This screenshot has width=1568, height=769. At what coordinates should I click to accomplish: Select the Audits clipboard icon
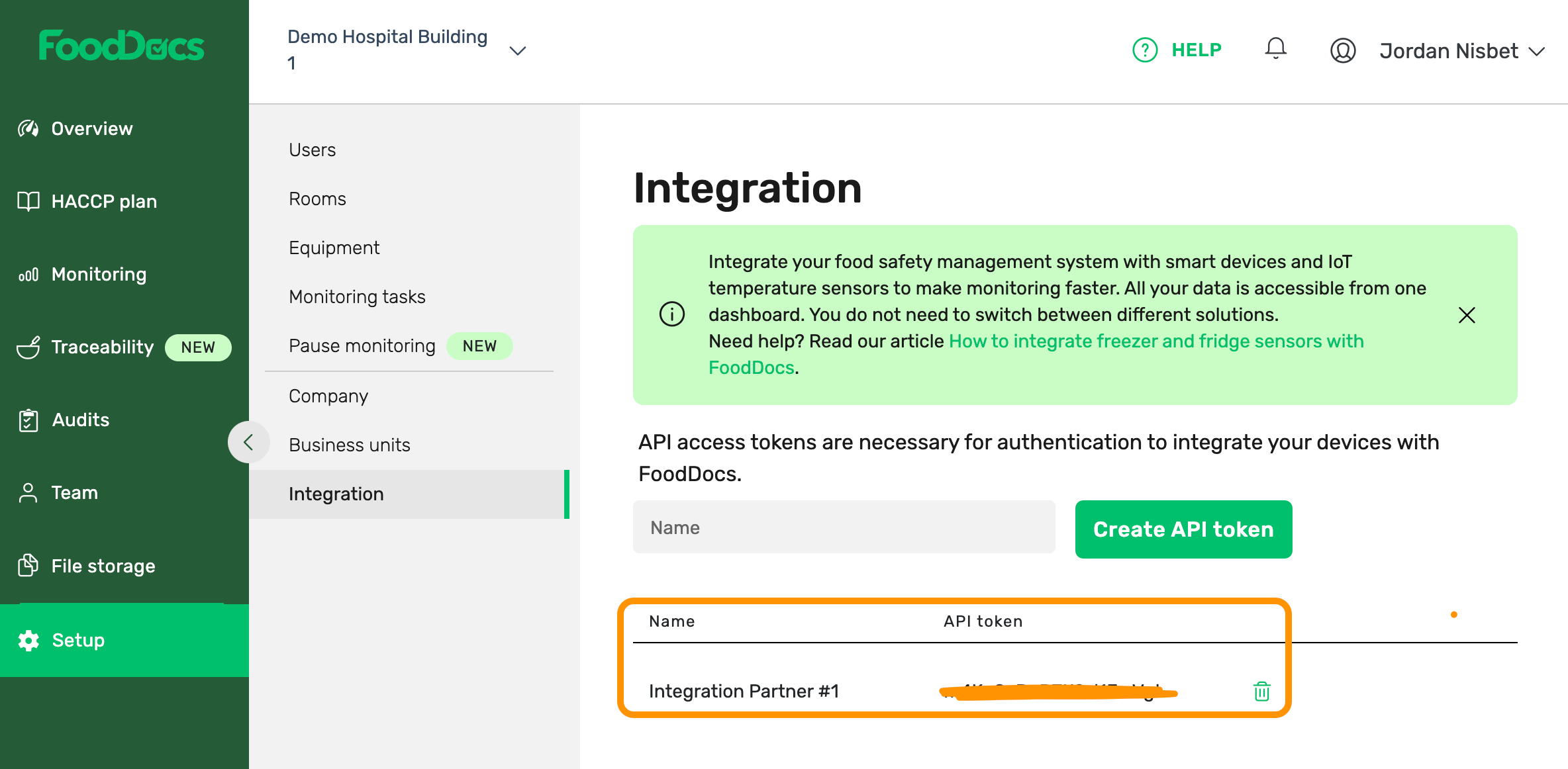pyautogui.click(x=28, y=420)
